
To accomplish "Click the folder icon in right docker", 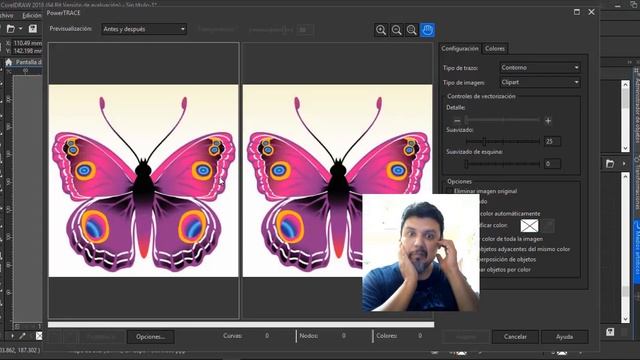I will point(610,164).
